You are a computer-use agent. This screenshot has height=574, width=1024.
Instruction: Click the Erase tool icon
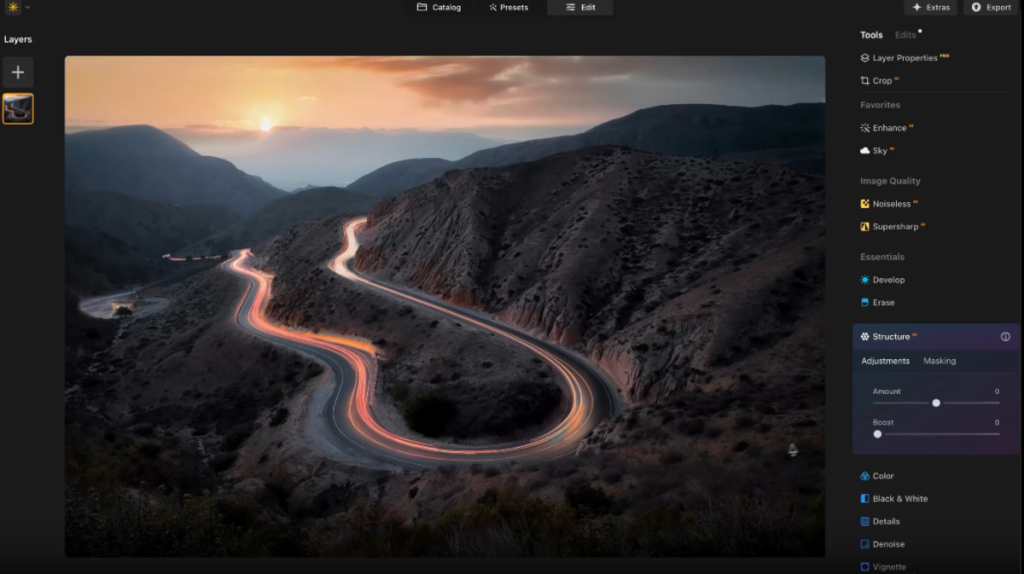click(865, 302)
